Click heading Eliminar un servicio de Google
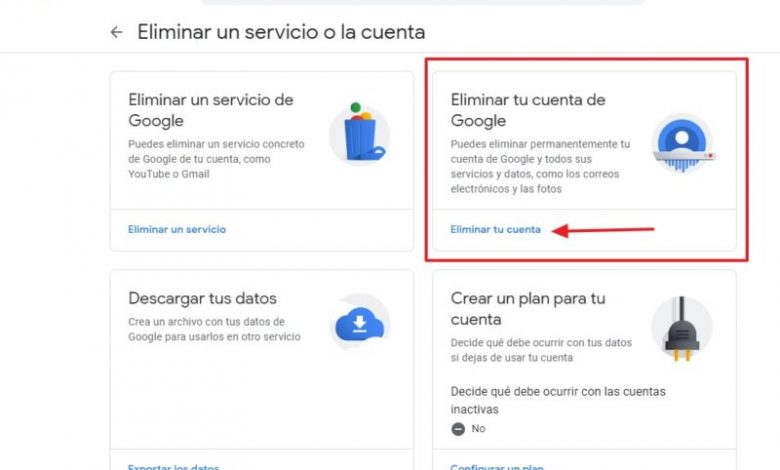 [211, 110]
